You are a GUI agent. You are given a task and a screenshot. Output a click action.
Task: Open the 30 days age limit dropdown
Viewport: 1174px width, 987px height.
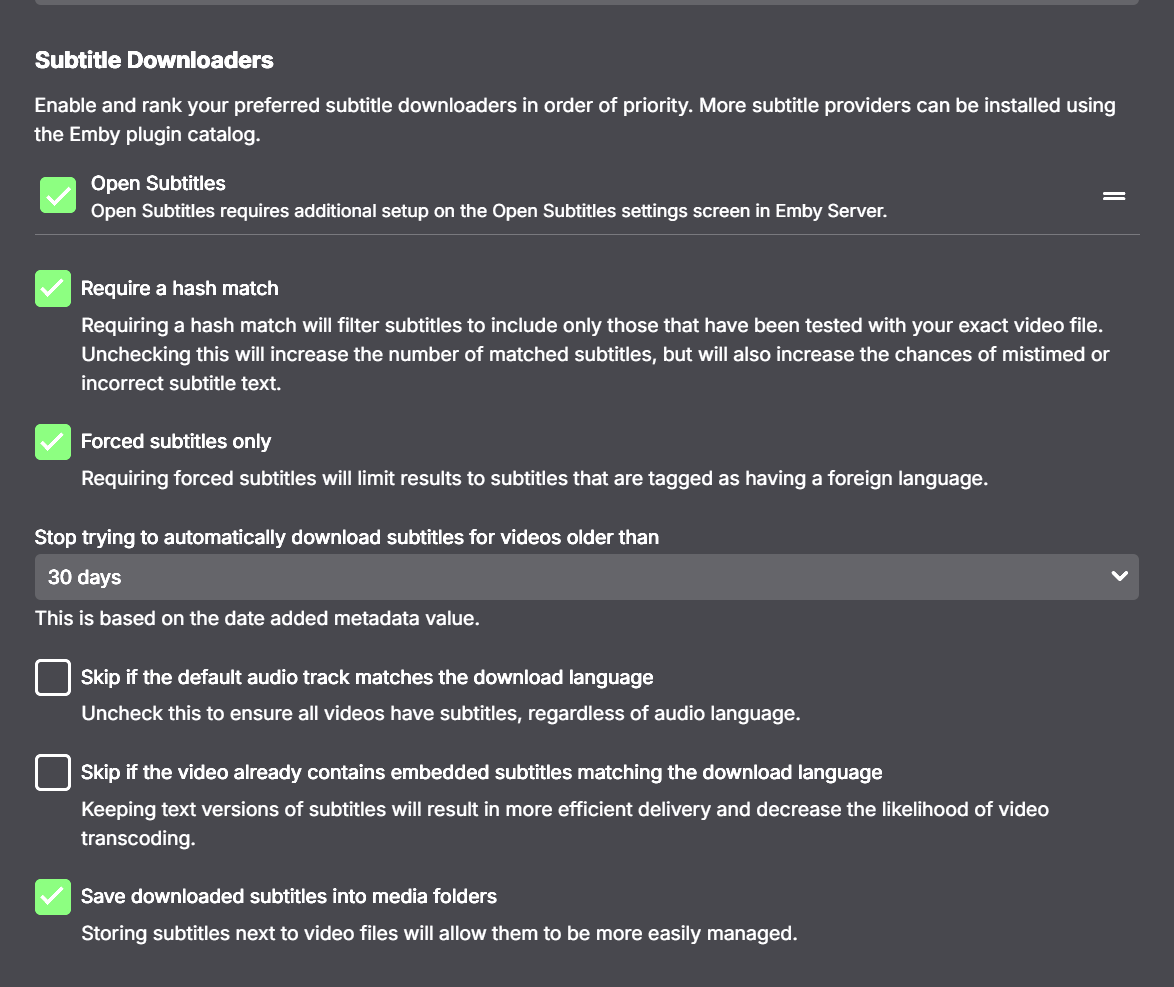pyautogui.click(x=585, y=577)
